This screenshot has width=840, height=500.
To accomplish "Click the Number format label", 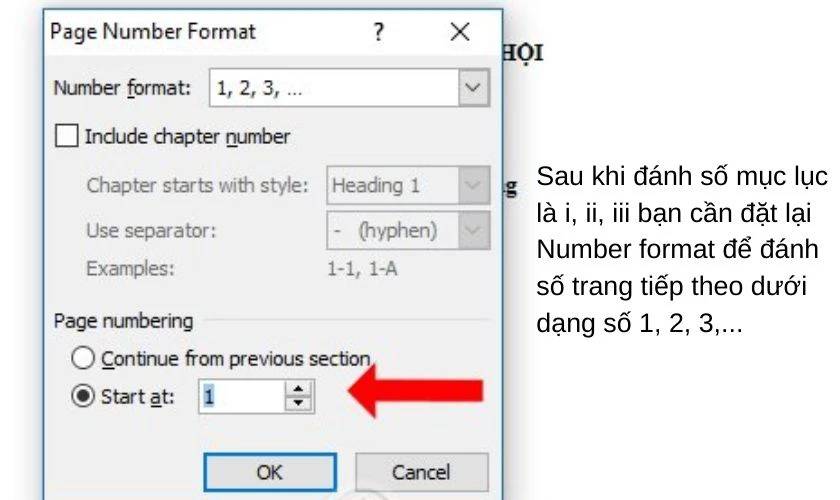I will 122,88.
